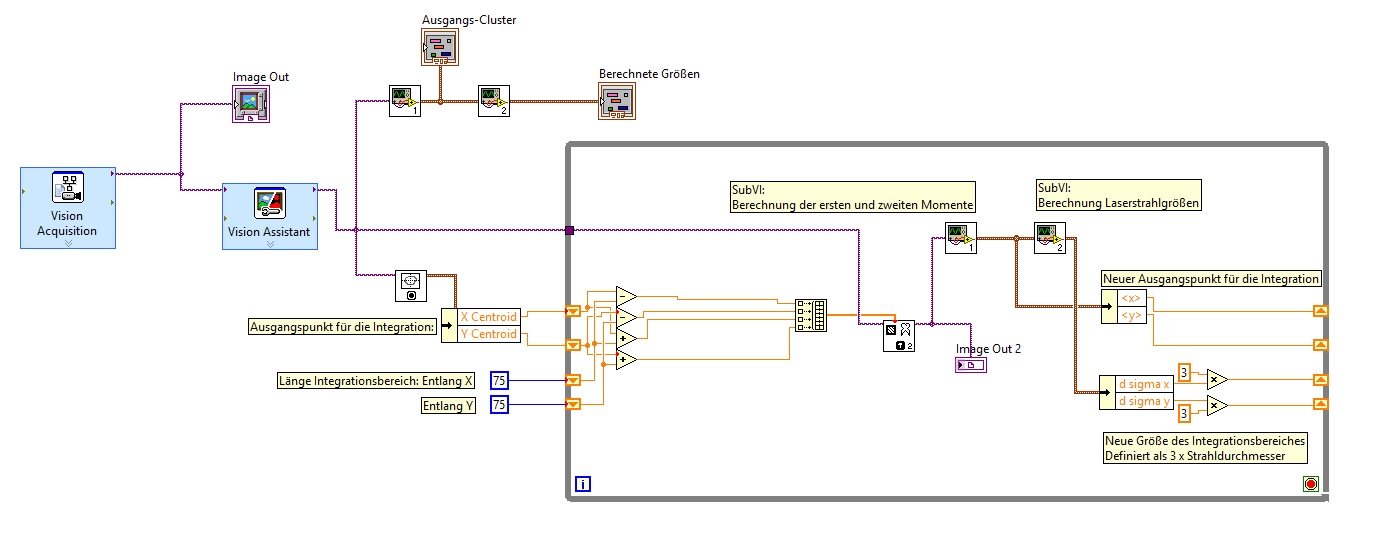1393x557 pixels.
Task: Select the Build Array node
Action: [811, 315]
